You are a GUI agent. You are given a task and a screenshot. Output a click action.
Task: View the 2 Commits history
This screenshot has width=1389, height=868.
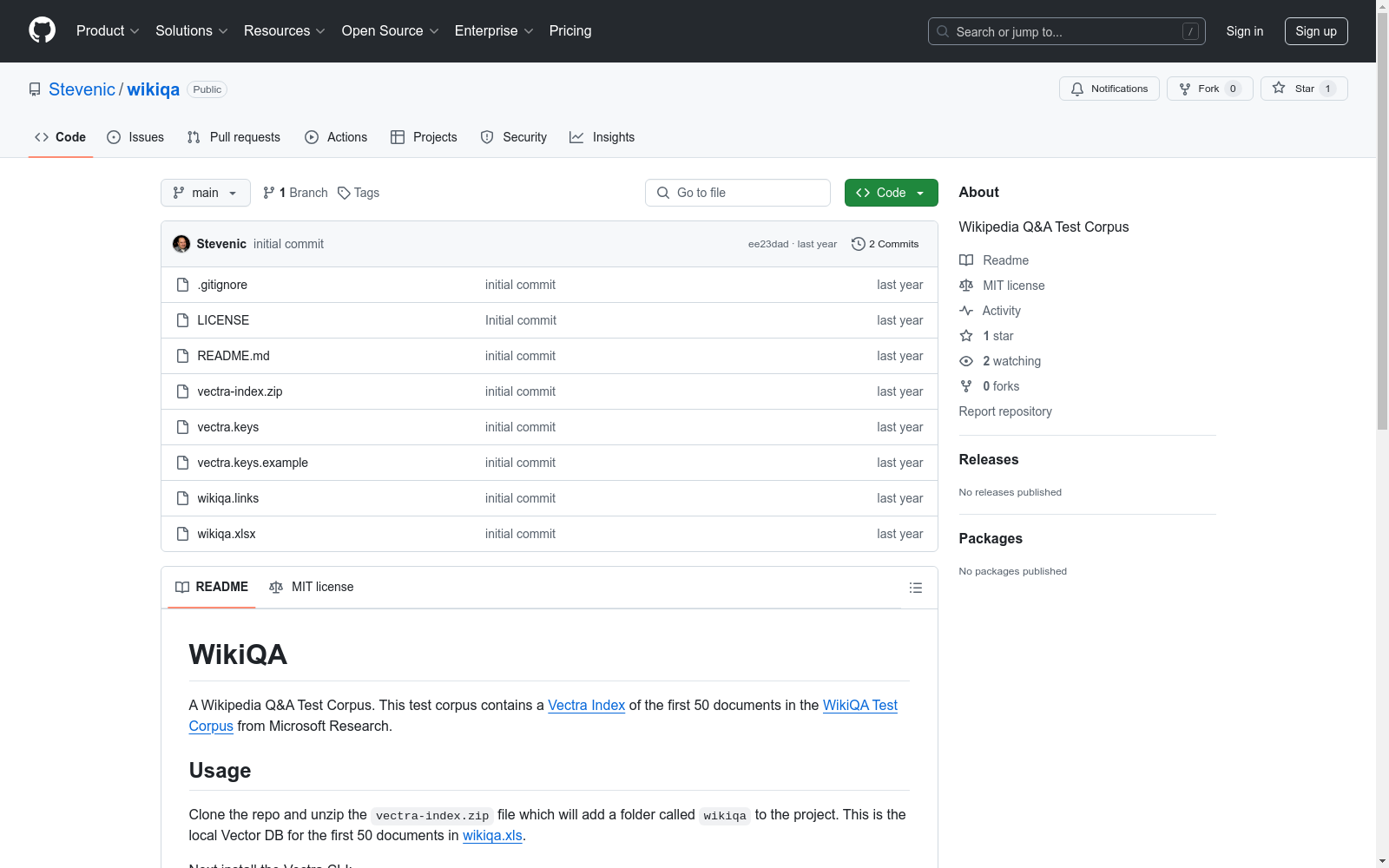pyautogui.click(x=885, y=244)
